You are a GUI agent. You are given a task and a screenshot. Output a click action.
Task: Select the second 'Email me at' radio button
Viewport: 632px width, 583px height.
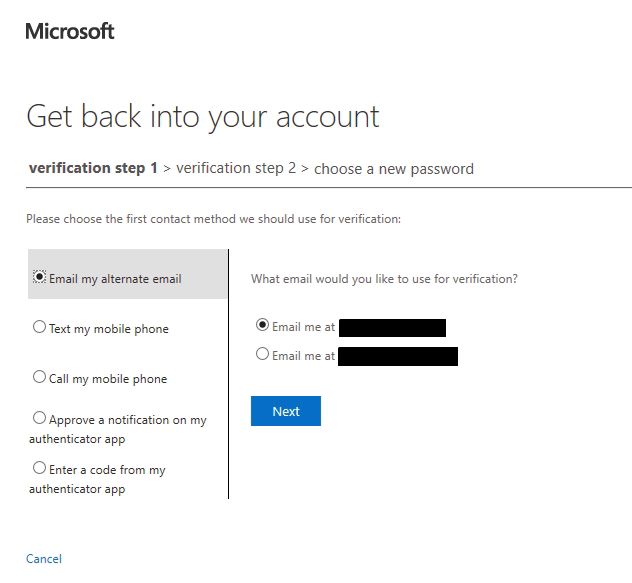coord(262,354)
